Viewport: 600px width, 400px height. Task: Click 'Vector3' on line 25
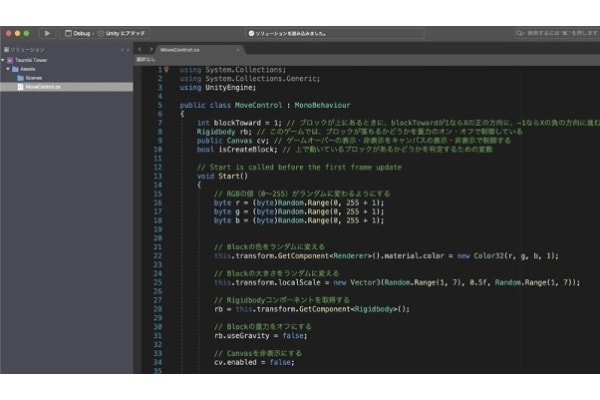click(365, 282)
